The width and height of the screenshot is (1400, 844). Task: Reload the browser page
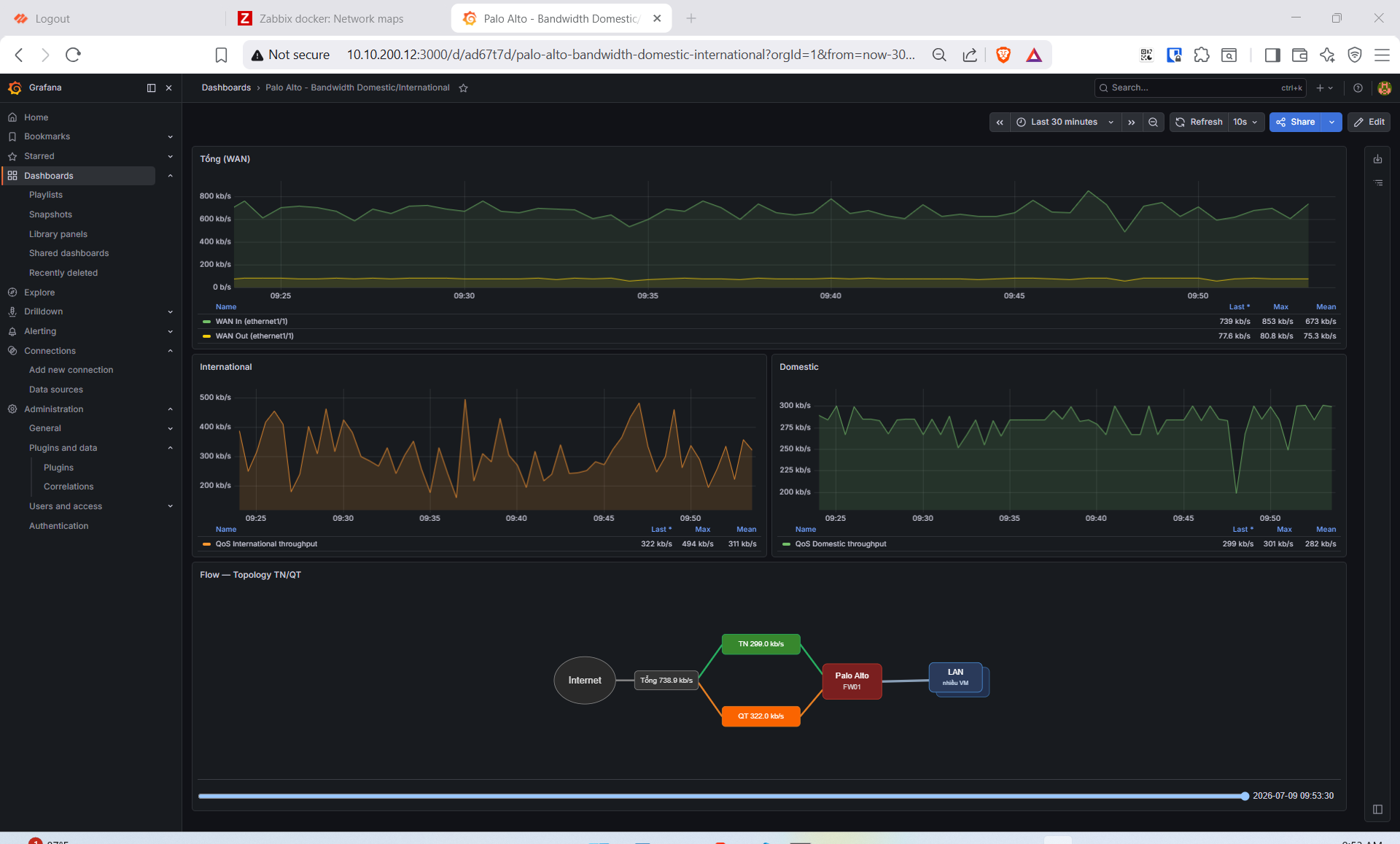pyautogui.click(x=73, y=55)
